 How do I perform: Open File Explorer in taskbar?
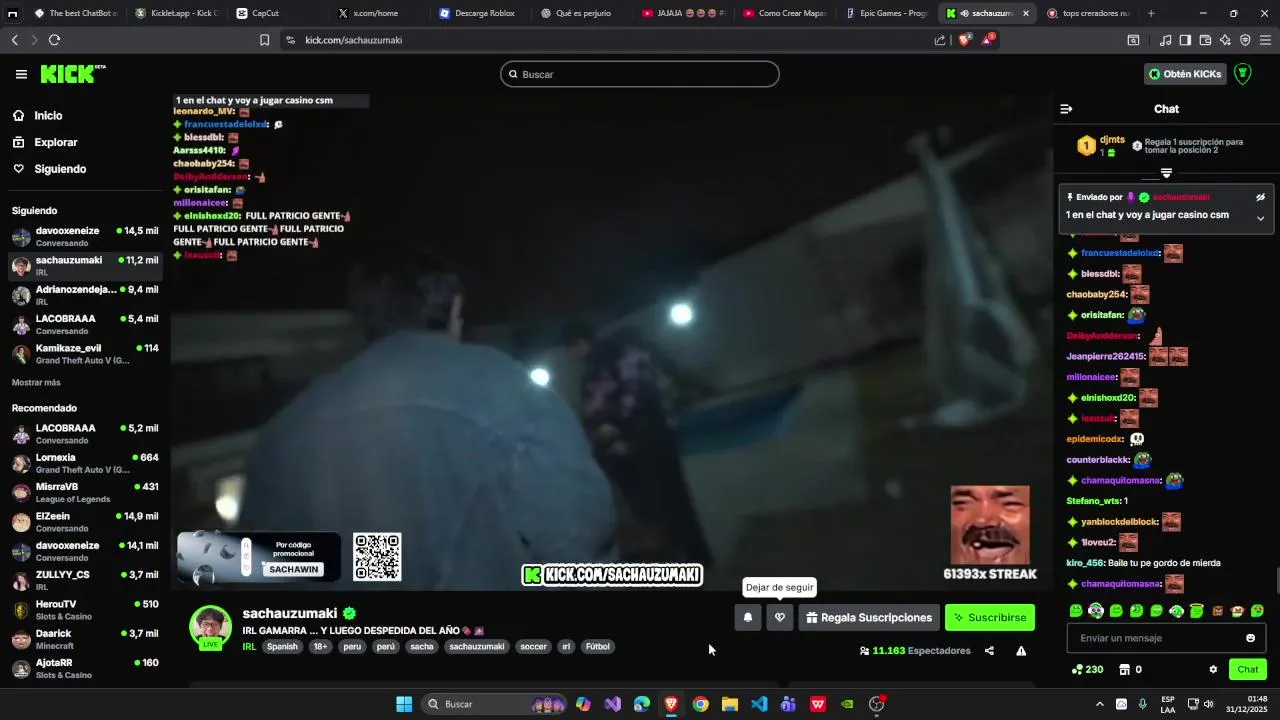pos(730,704)
